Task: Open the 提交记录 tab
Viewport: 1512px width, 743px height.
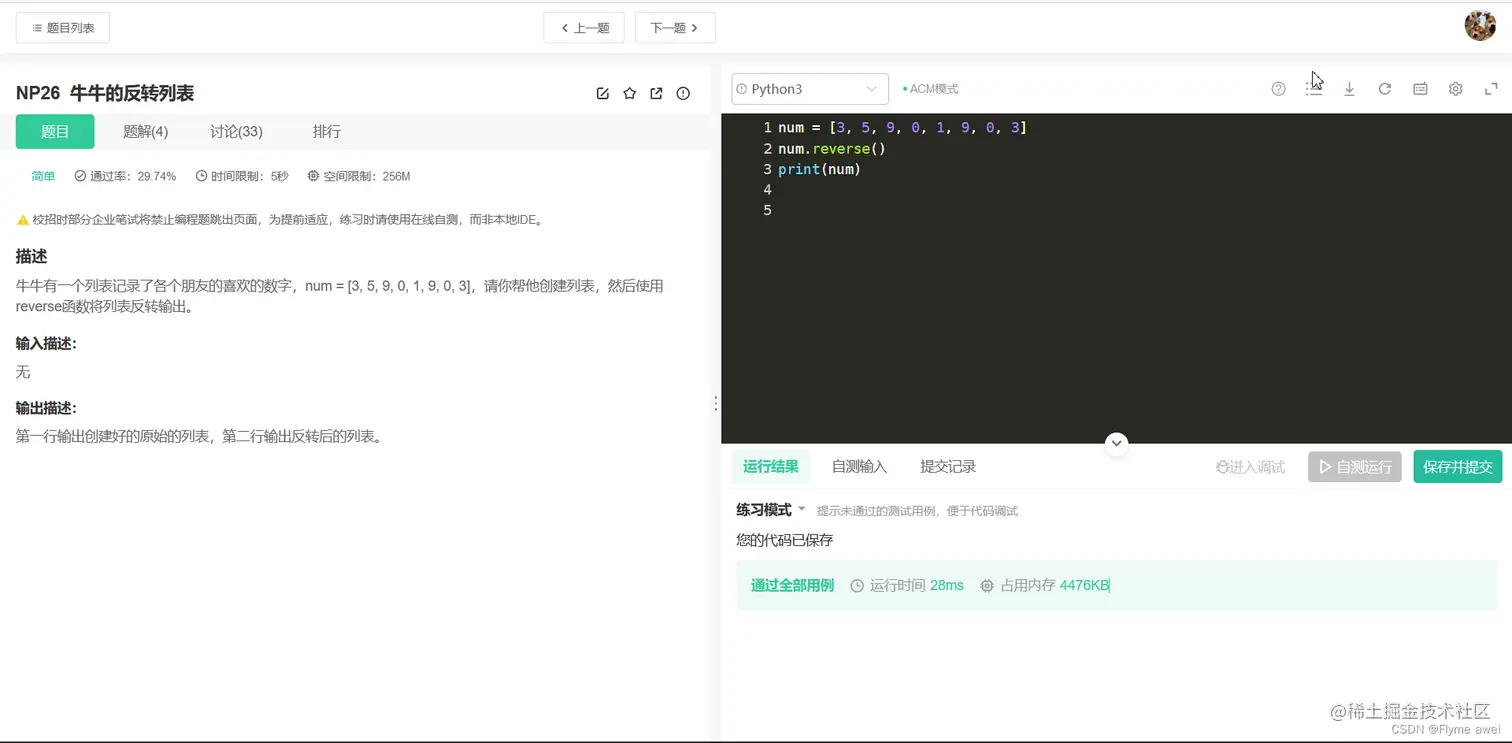Action: [946, 466]
